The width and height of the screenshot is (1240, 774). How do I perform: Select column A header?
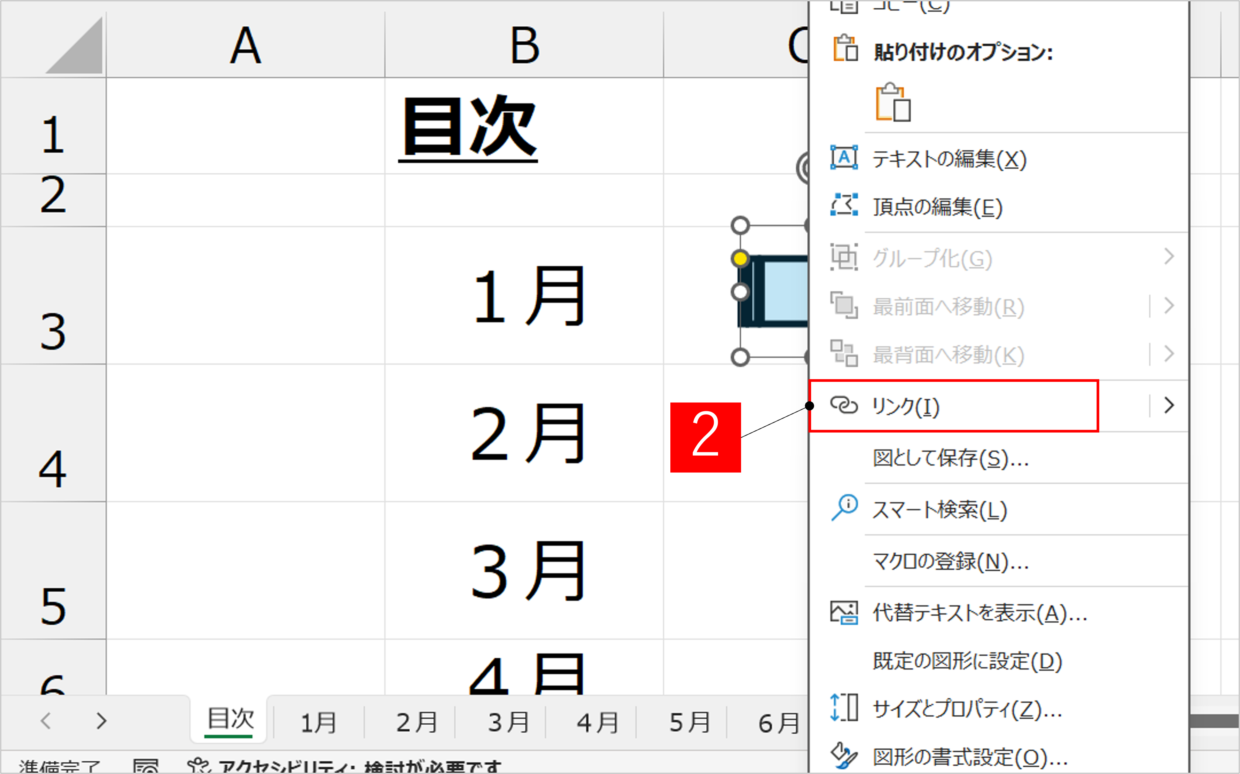tap(245, 45)
